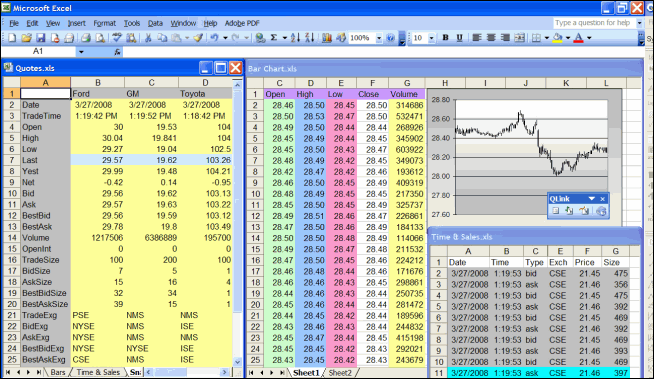Expand the Name Box dropdown arrow

(x=81, y=52)
